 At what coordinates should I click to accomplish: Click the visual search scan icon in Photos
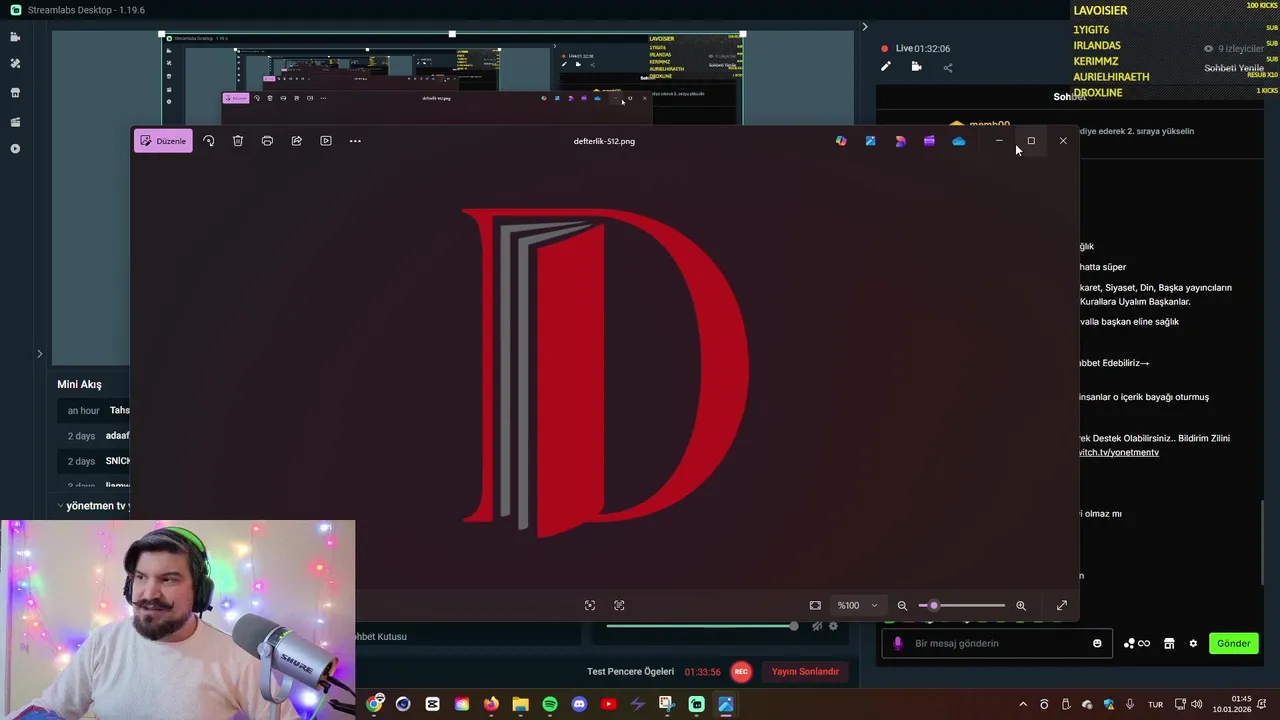coord(590,605)
